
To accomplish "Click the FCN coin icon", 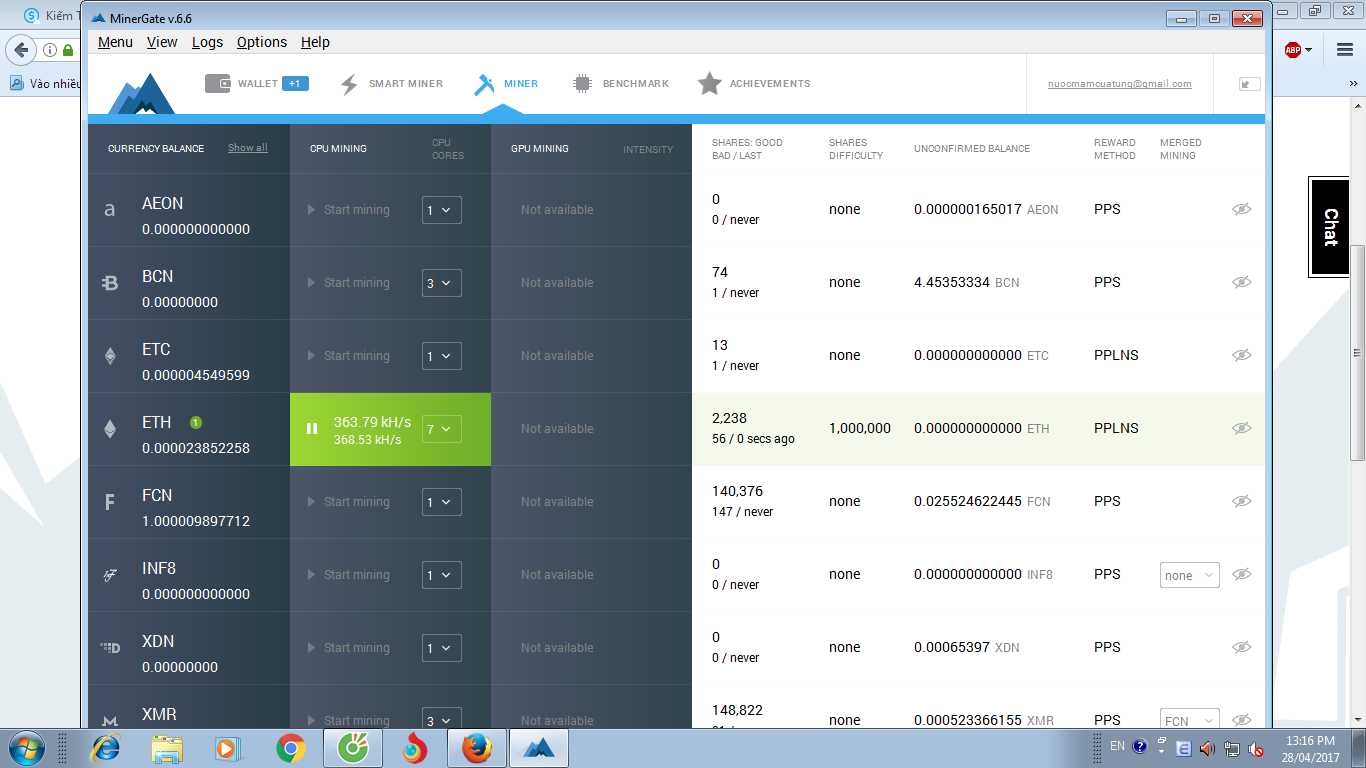I will (110, 502).
